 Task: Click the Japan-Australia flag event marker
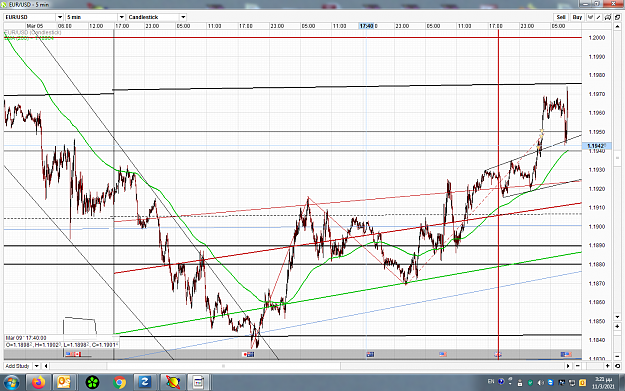(x=248, y=354)
